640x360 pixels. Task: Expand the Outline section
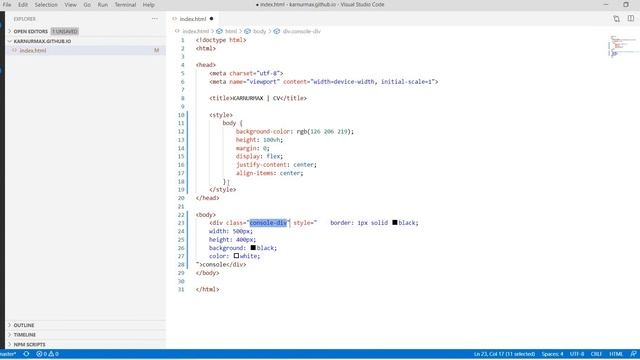(24, 325)
